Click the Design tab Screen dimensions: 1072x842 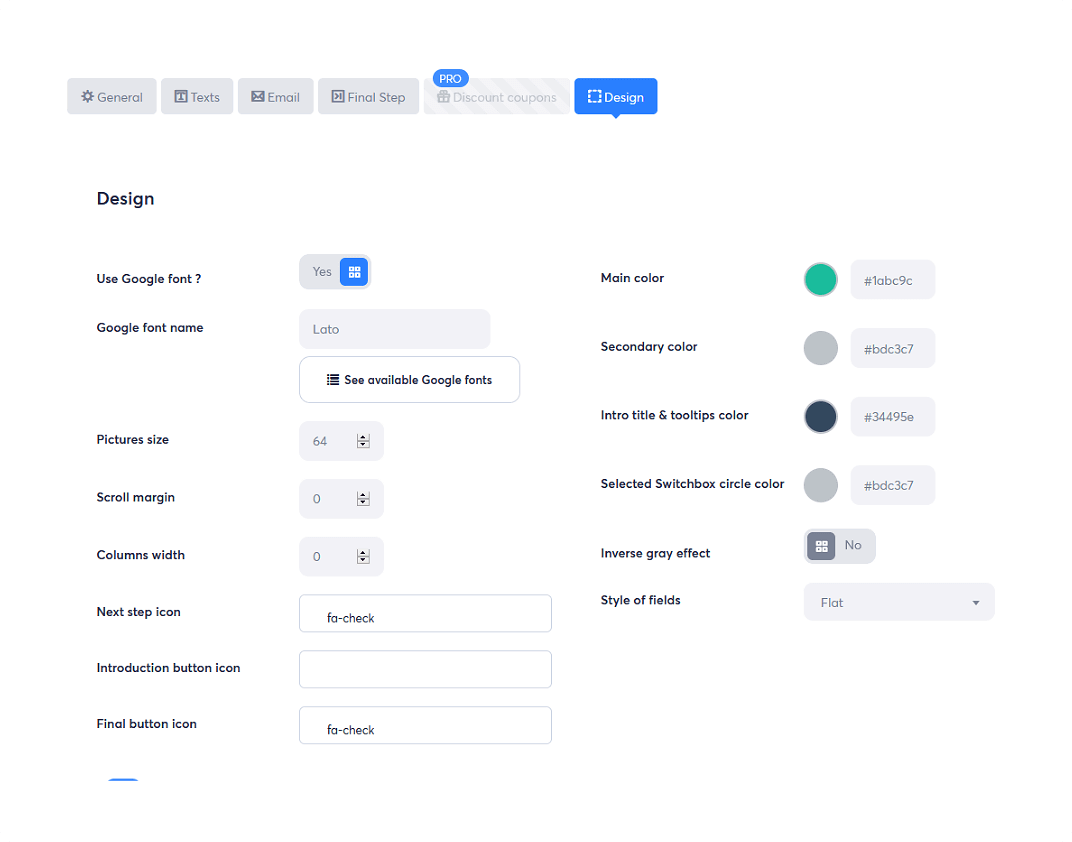615,96
